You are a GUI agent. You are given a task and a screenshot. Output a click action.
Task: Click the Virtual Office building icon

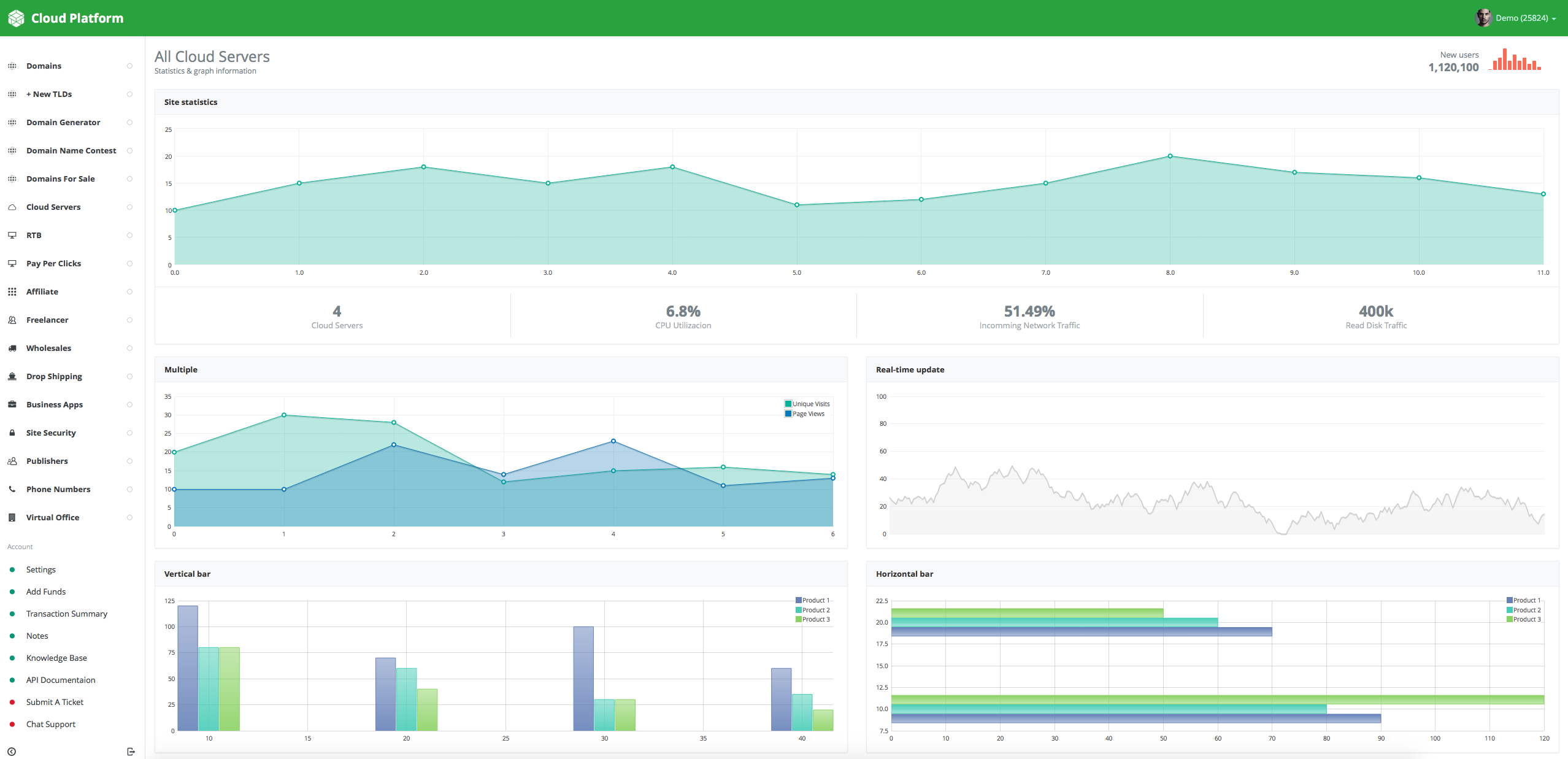[12, 518]
